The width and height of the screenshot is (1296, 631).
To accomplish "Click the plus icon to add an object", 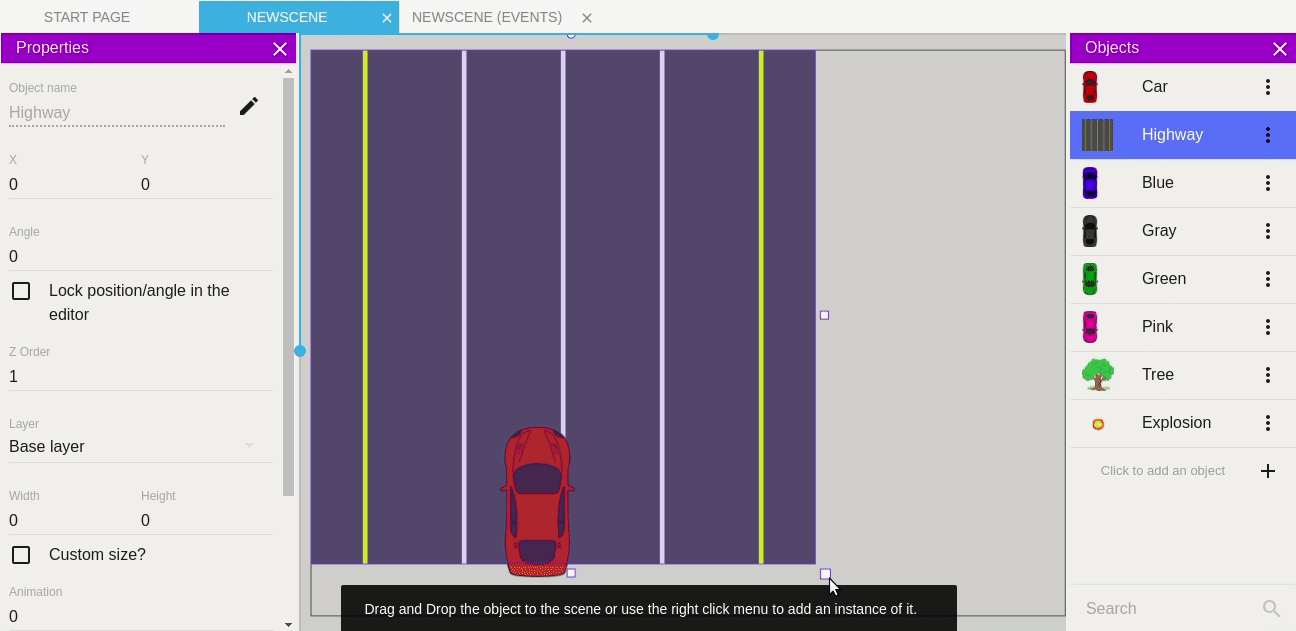I will pos(1267,471).
